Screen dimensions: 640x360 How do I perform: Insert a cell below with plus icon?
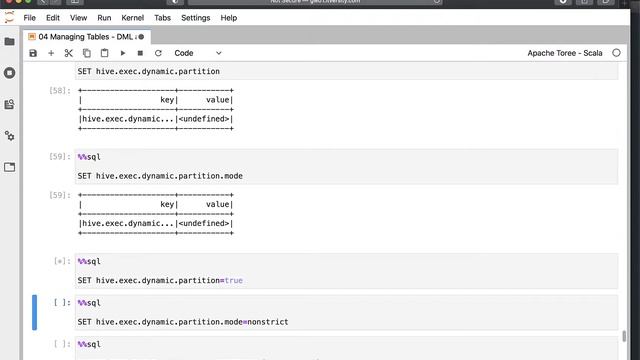(x=51, y=53)
